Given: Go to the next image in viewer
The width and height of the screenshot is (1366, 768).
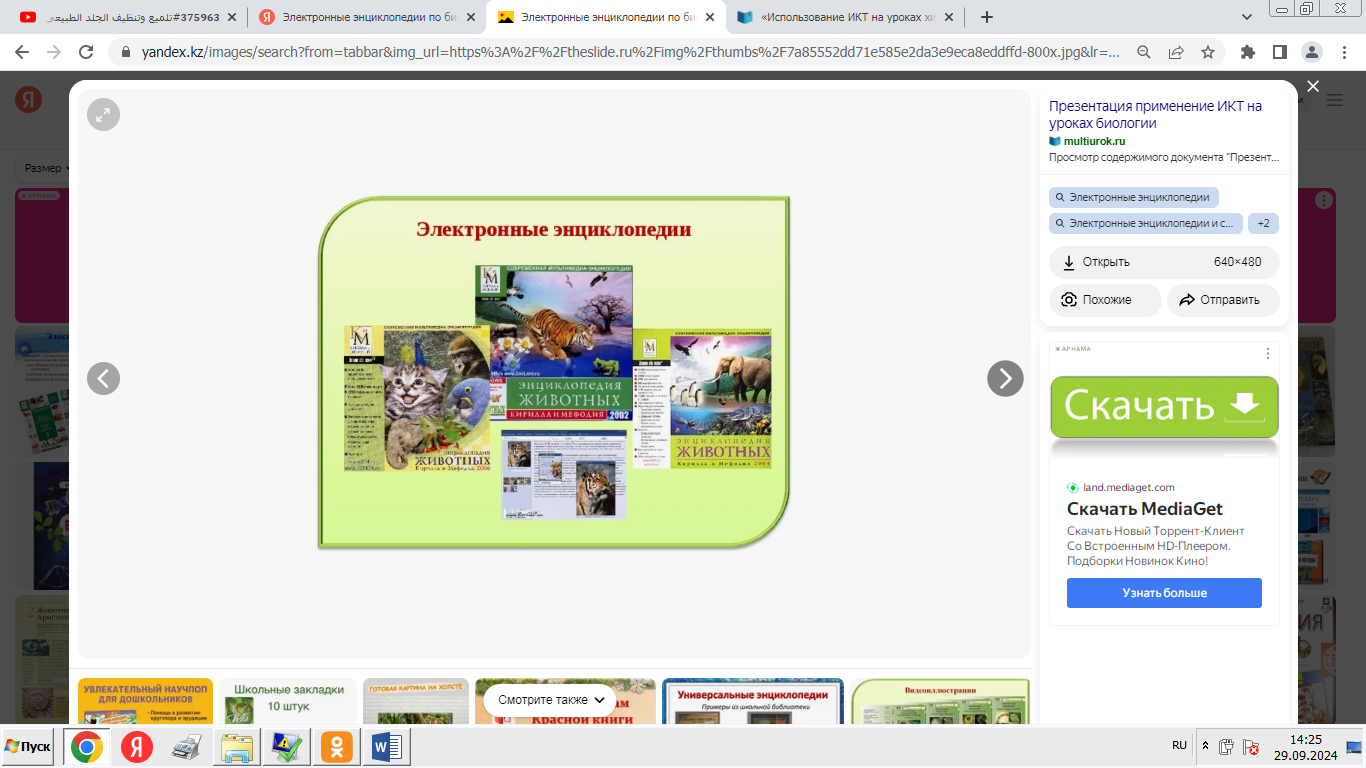Looking at the screenshot, I should [x=1005, y=378].
